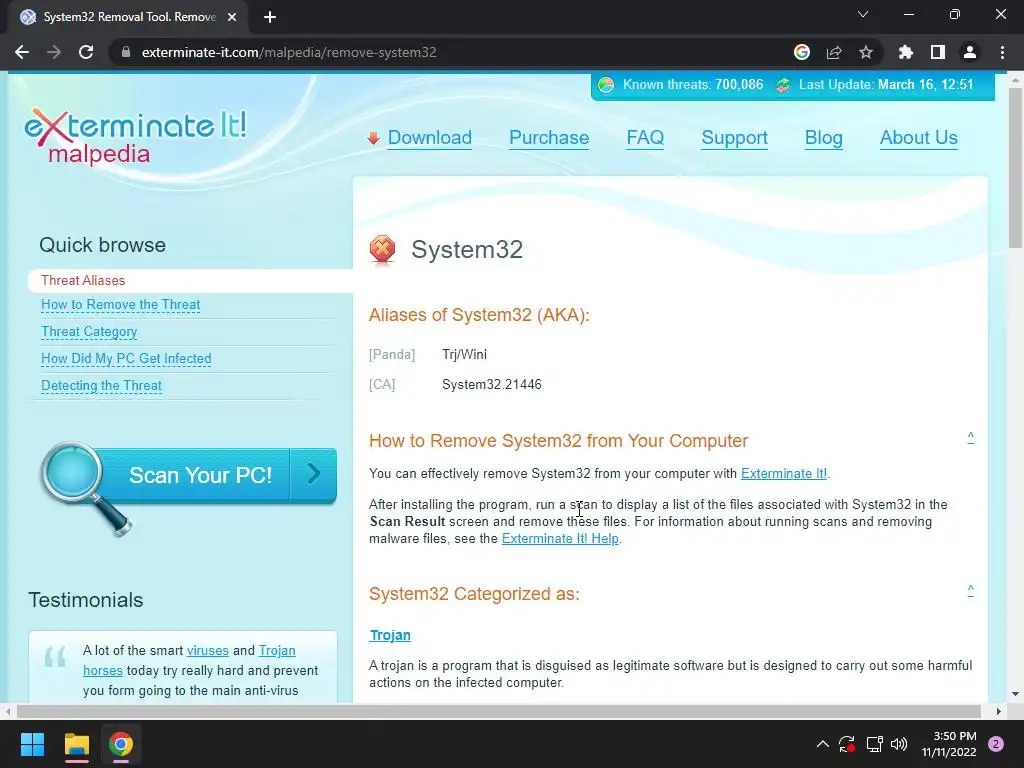Select the System32 Removal Tool tab
This screenshot has width=1024, height=768.
coord(129,17)
